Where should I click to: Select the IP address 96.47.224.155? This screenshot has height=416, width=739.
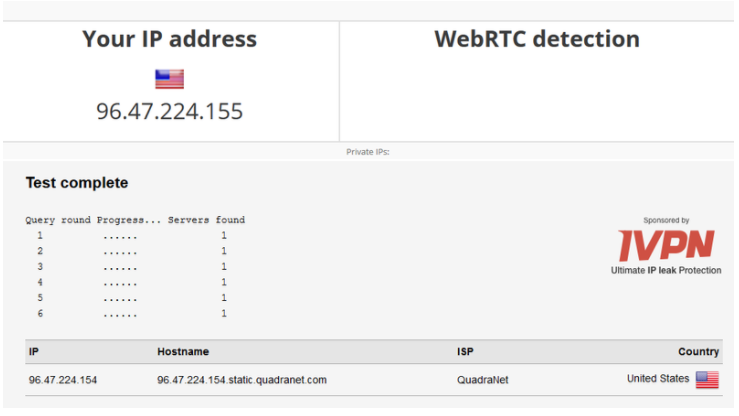coord(169,111)
